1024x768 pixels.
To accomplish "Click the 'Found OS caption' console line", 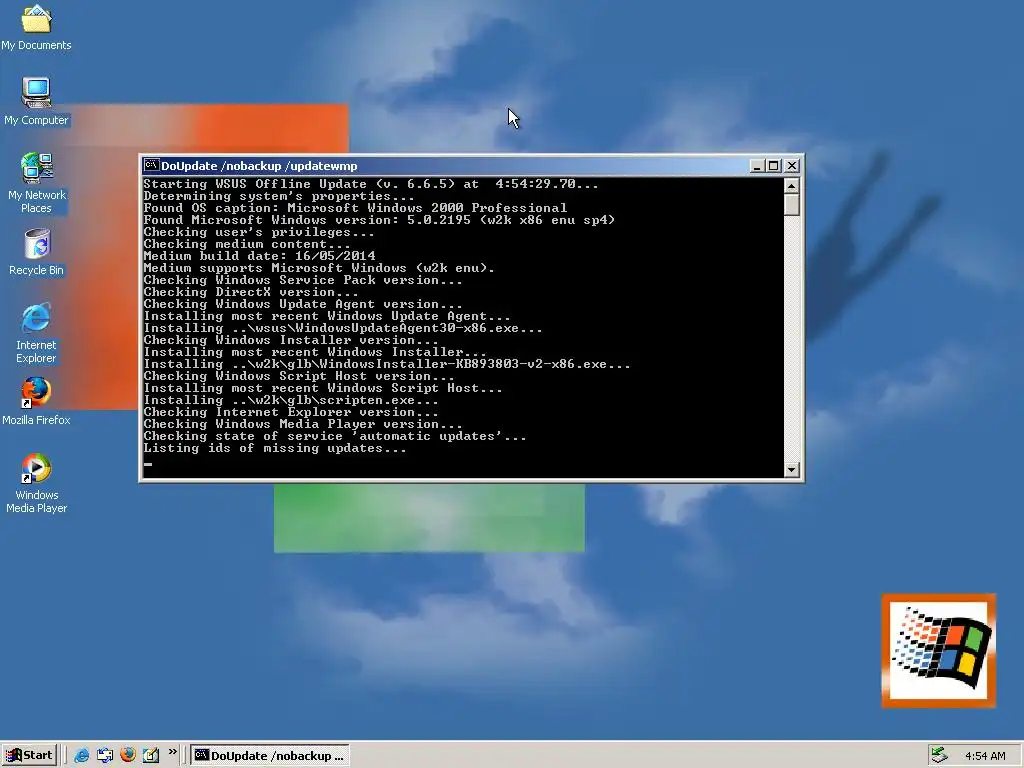I will (355, 208).
